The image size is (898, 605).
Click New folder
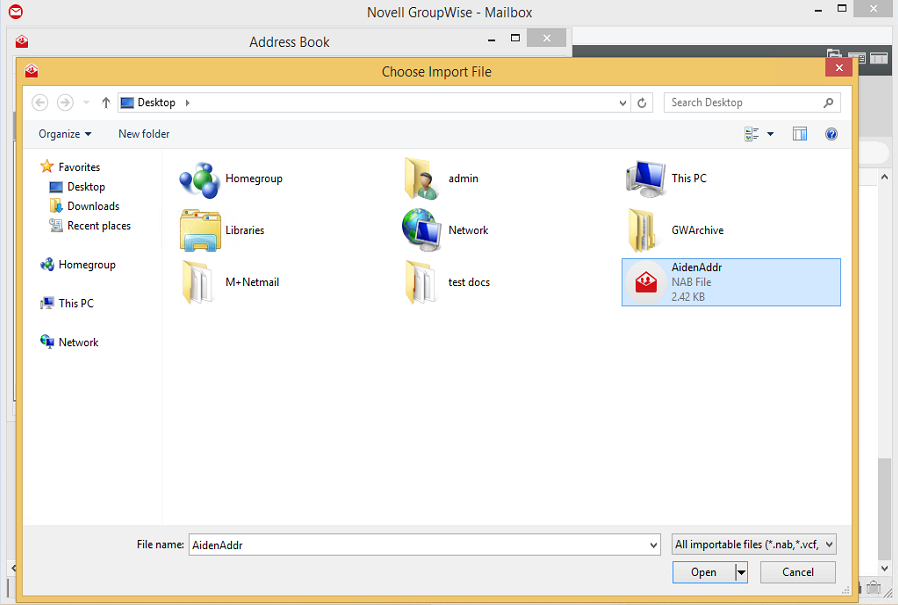tap(144, 133)
